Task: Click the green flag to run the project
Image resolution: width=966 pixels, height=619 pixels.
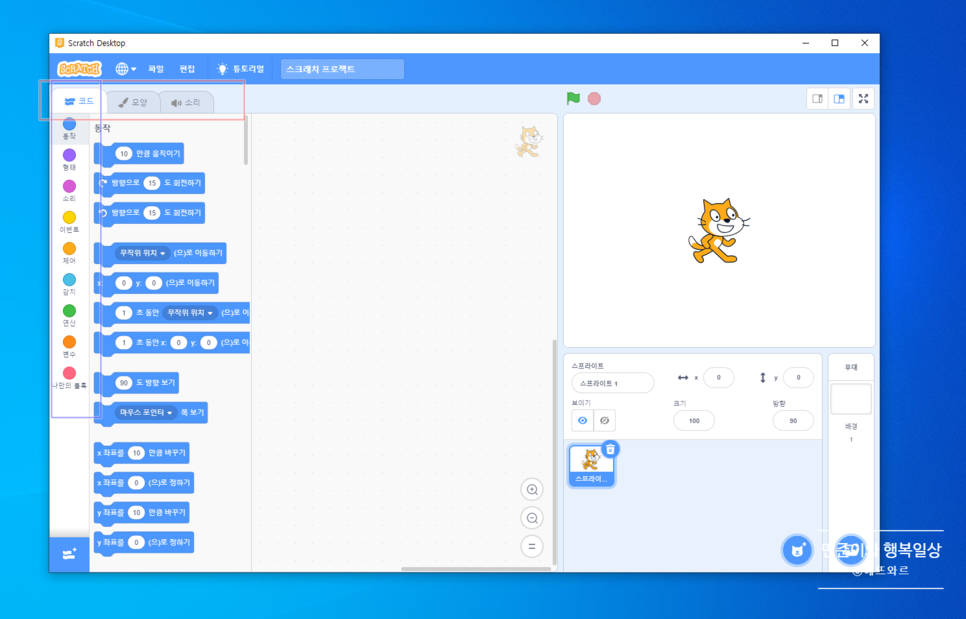Action: coord(573,98)
